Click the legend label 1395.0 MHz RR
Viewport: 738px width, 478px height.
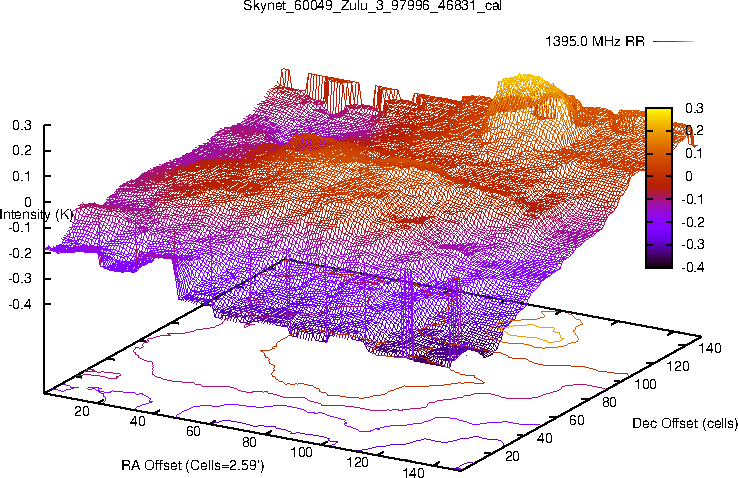595,41
